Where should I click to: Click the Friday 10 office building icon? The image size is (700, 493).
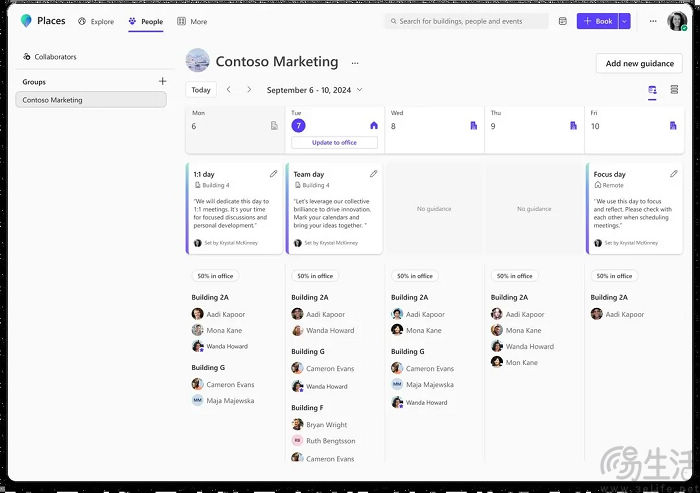(673, 125)
